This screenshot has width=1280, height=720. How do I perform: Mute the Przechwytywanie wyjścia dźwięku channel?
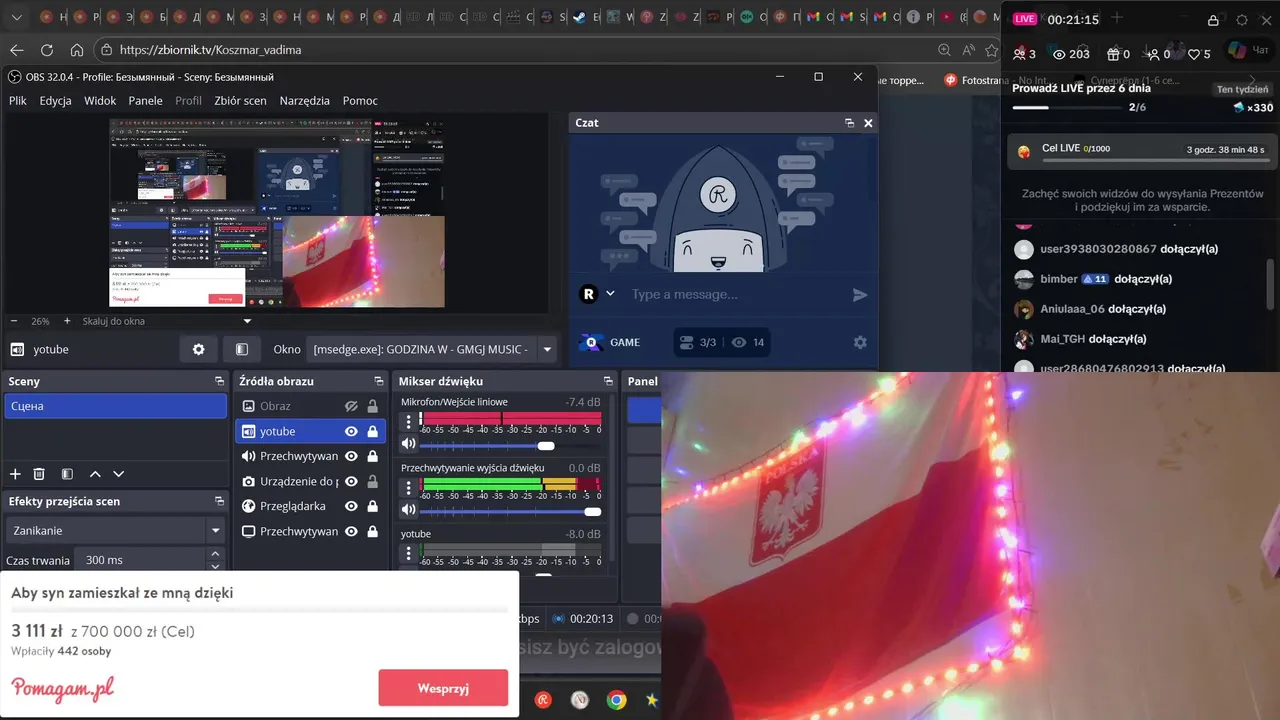408,511
